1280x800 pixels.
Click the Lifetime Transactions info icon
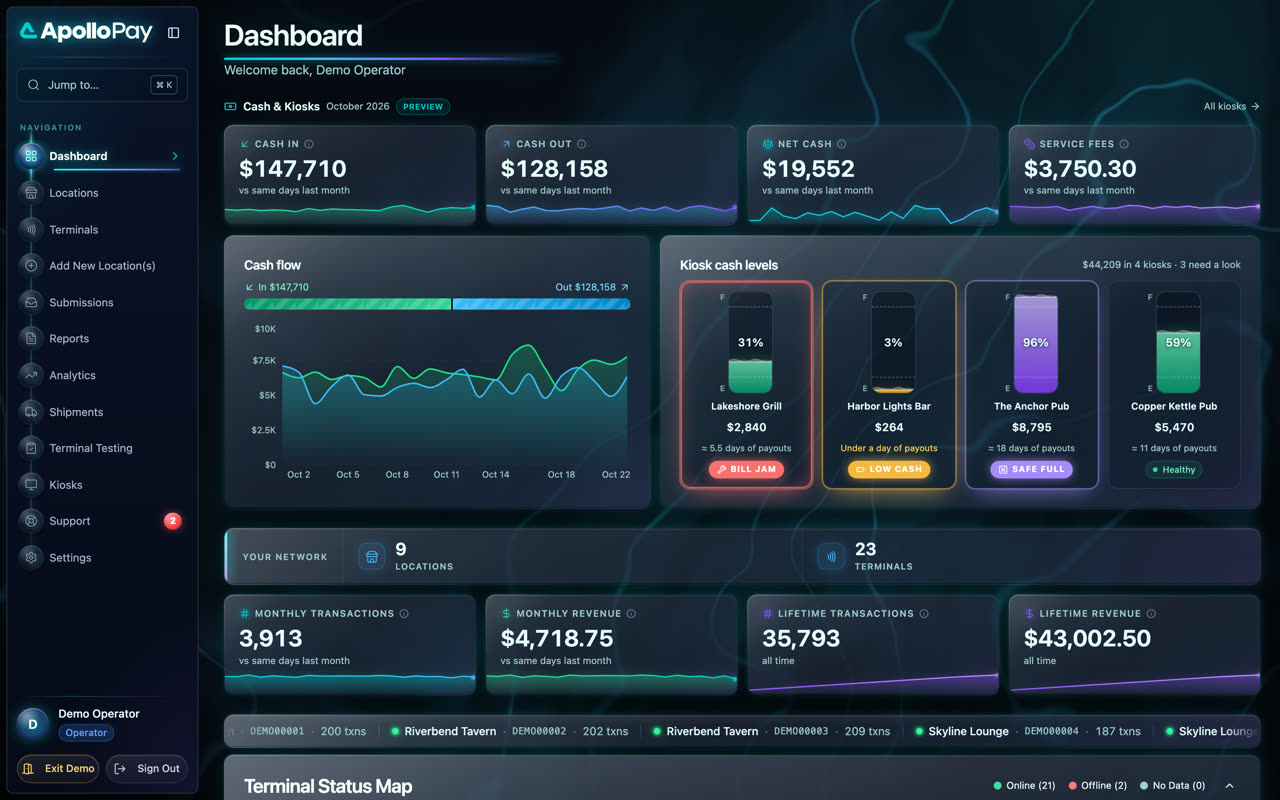pos(924,614)
